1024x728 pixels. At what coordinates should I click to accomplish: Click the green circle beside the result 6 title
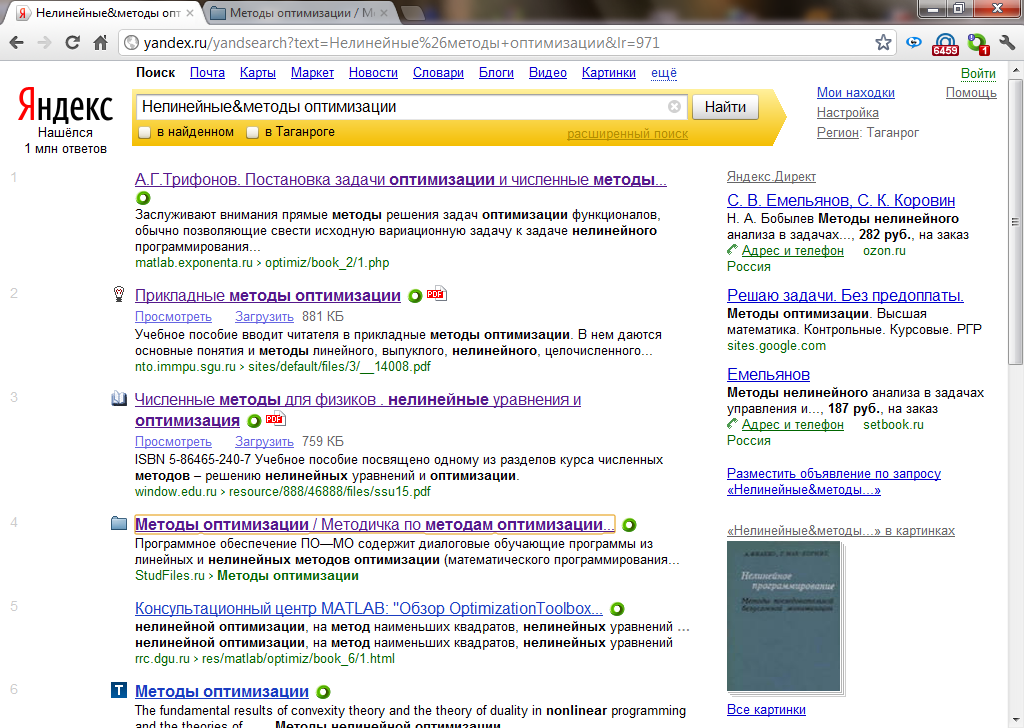click(323, 692)
